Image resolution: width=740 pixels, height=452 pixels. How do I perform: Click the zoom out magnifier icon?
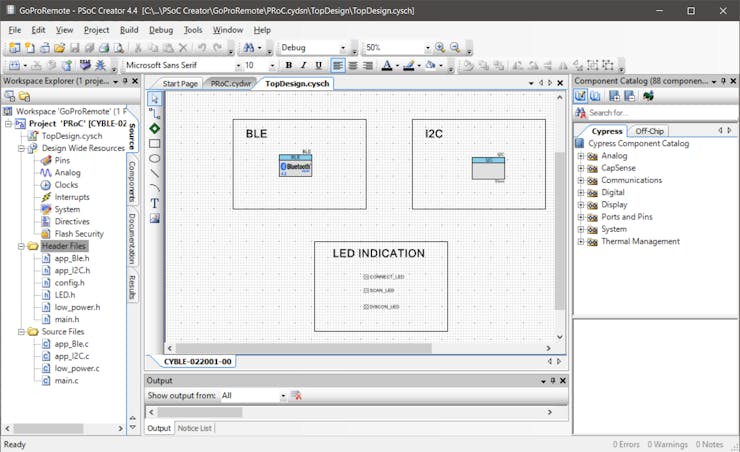point(455,48)
